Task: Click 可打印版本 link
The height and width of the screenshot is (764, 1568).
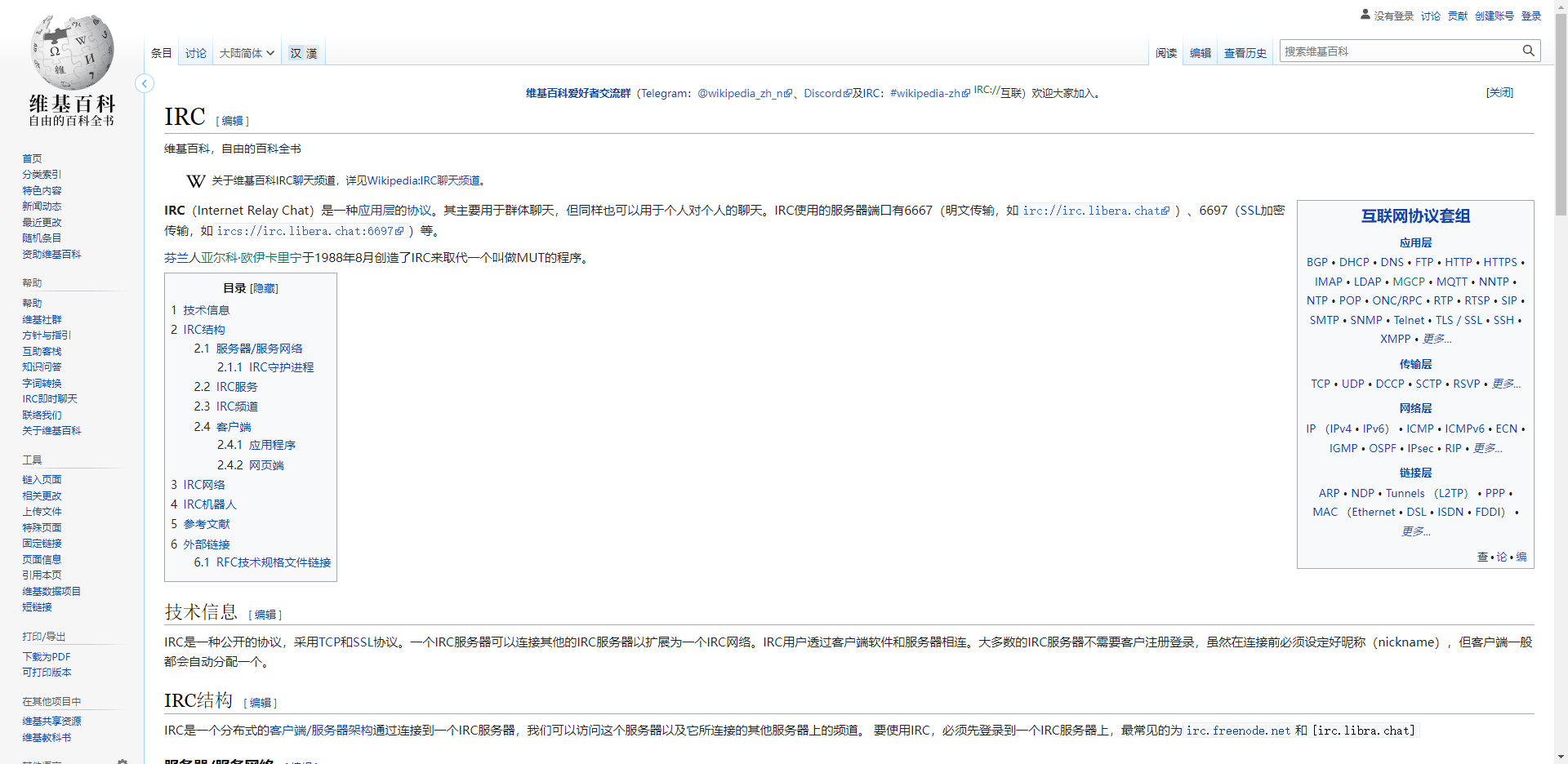Action: pyautogui.click(x=47, y=672)
